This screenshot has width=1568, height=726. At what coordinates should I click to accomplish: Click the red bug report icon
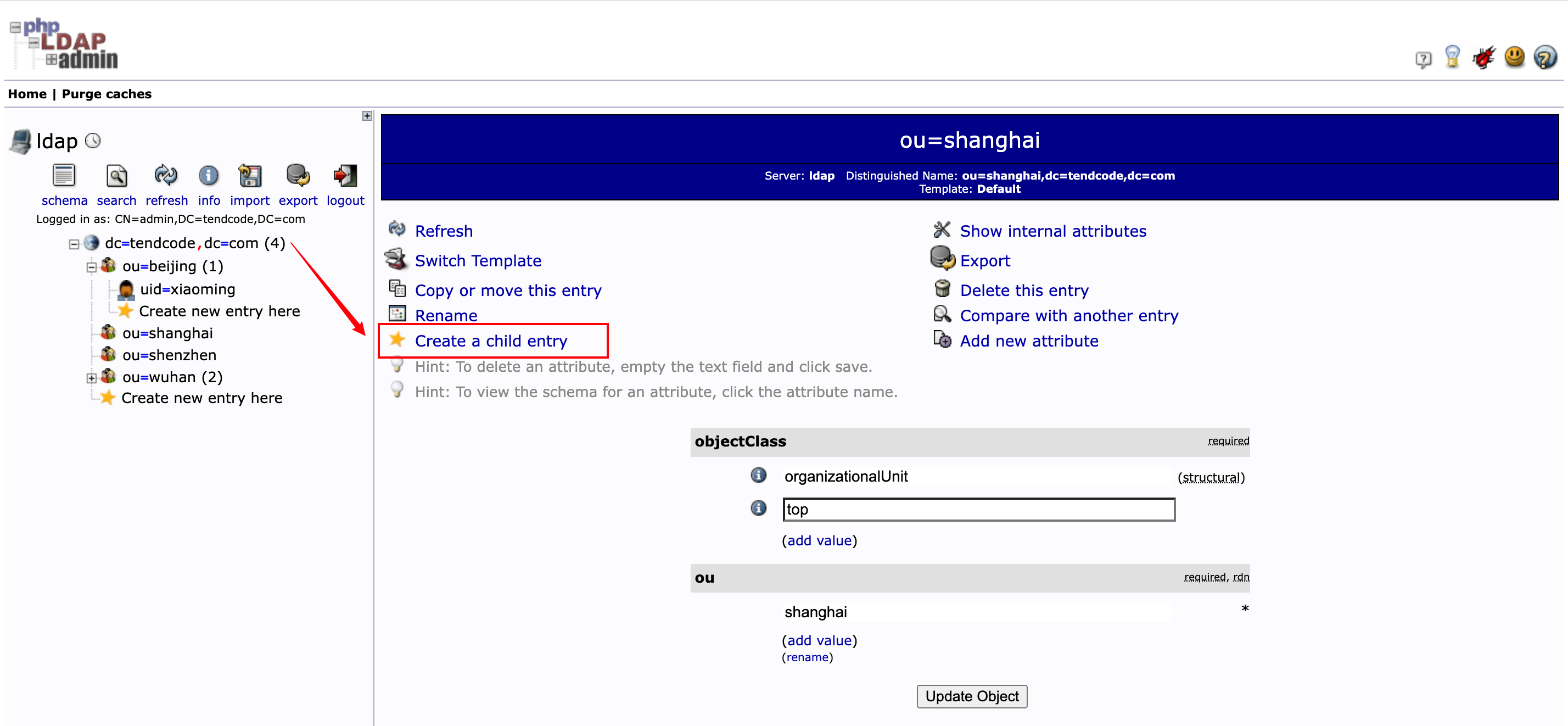[x=1483, y=57]
